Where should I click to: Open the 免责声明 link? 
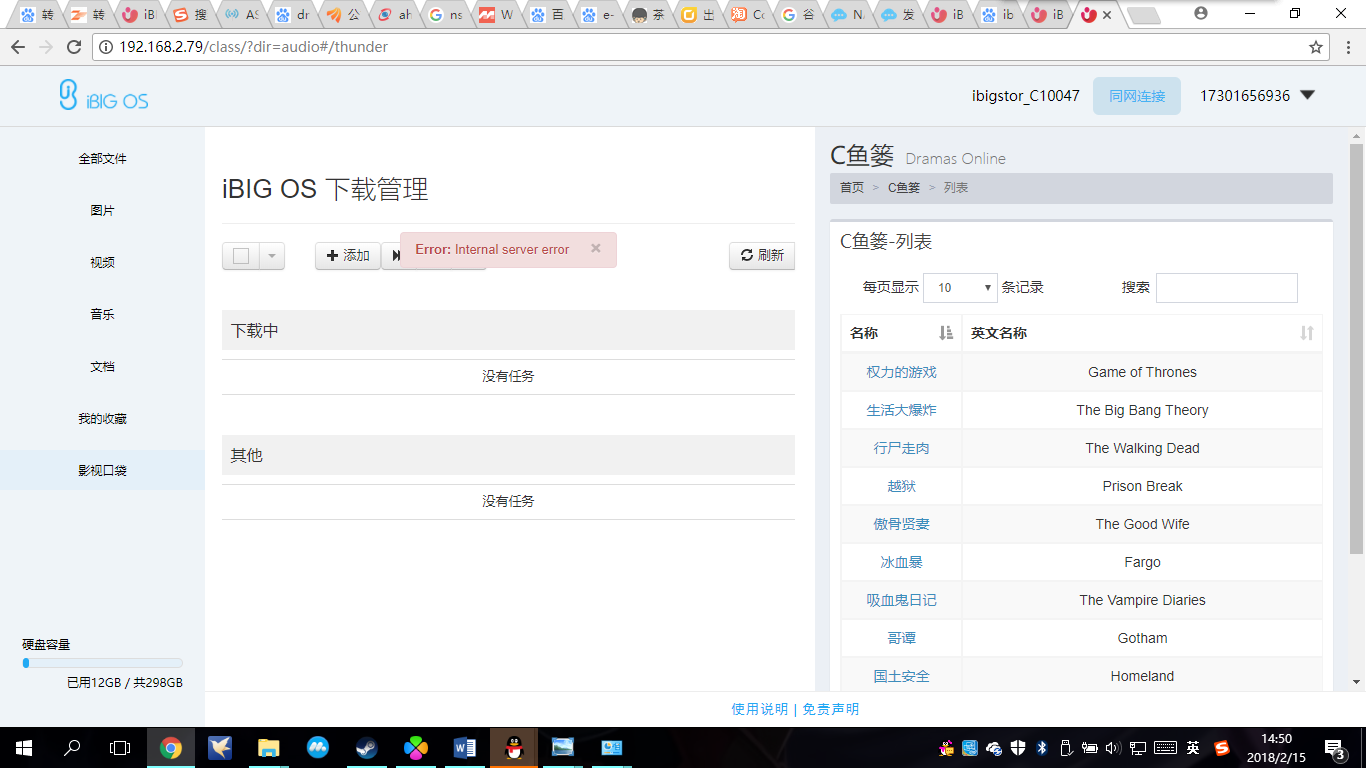tap(831, 709)
